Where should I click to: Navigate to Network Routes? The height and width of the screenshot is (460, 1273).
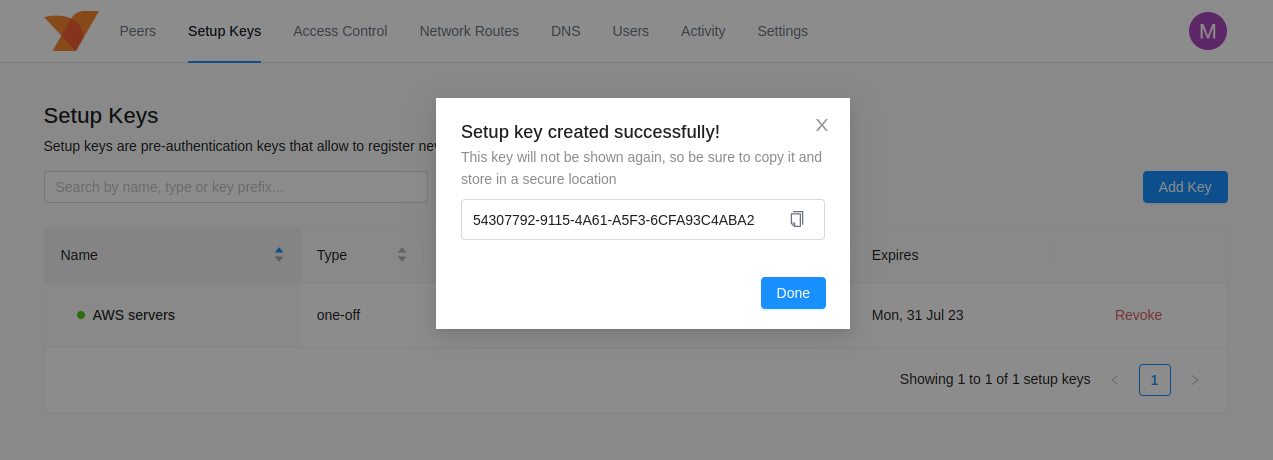[469, 31]
